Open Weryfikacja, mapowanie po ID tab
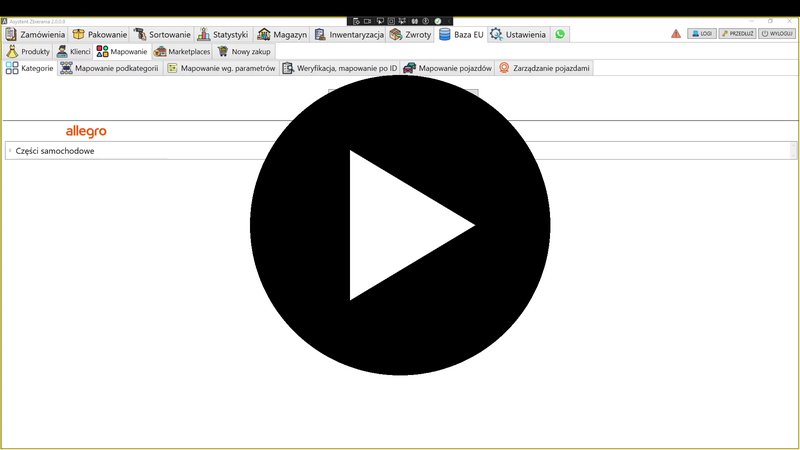Image resolution: width=800 pixels, height=450 pixels. (x=340, y=68)
